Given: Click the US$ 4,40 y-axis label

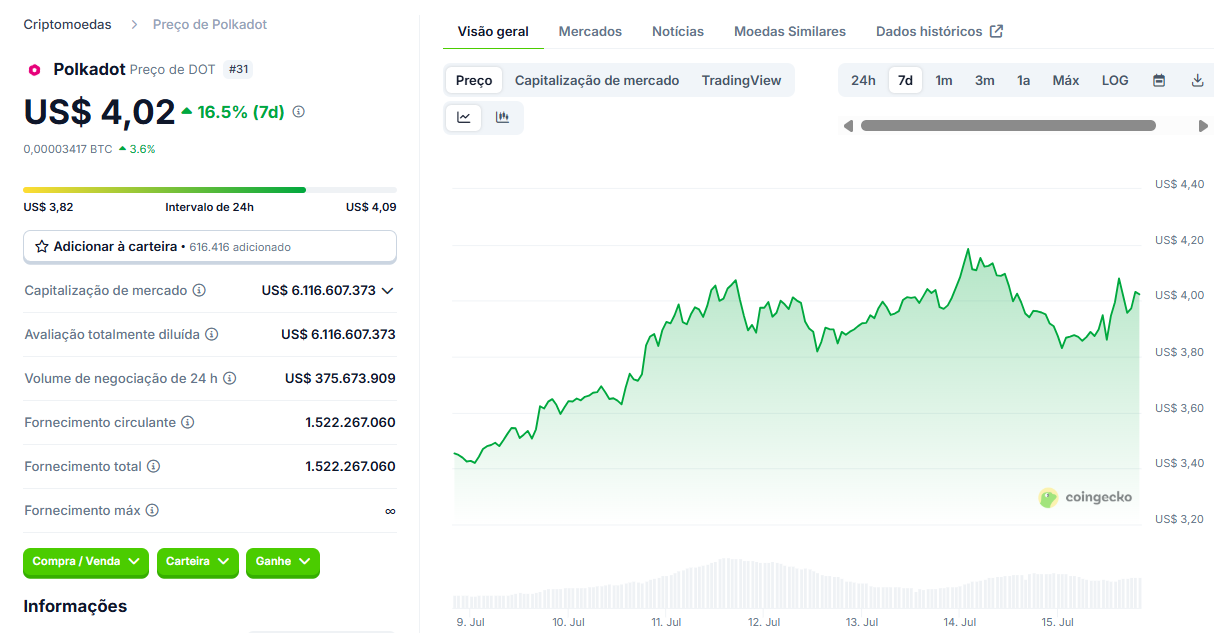Looking at the screenshot, I should (x=1179, y=184).
